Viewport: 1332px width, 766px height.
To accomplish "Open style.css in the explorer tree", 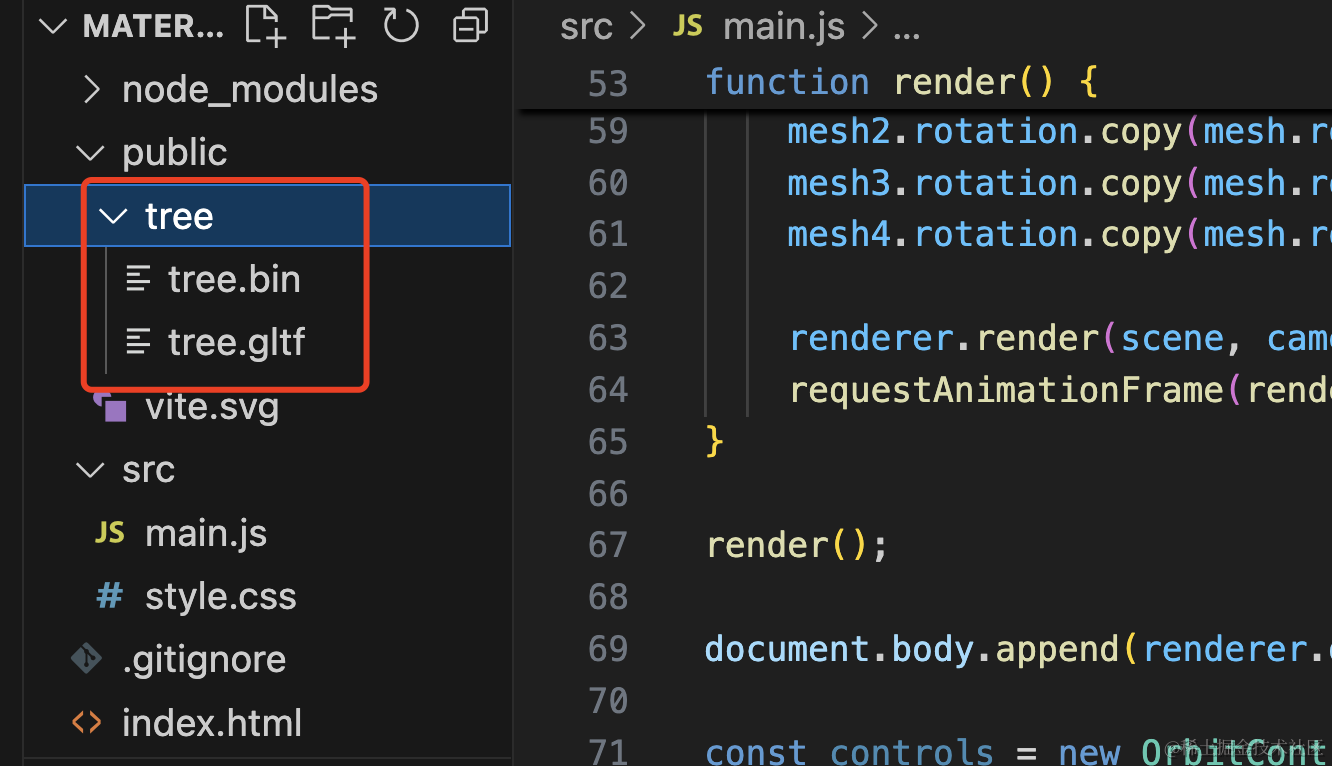I will (221, 597).
